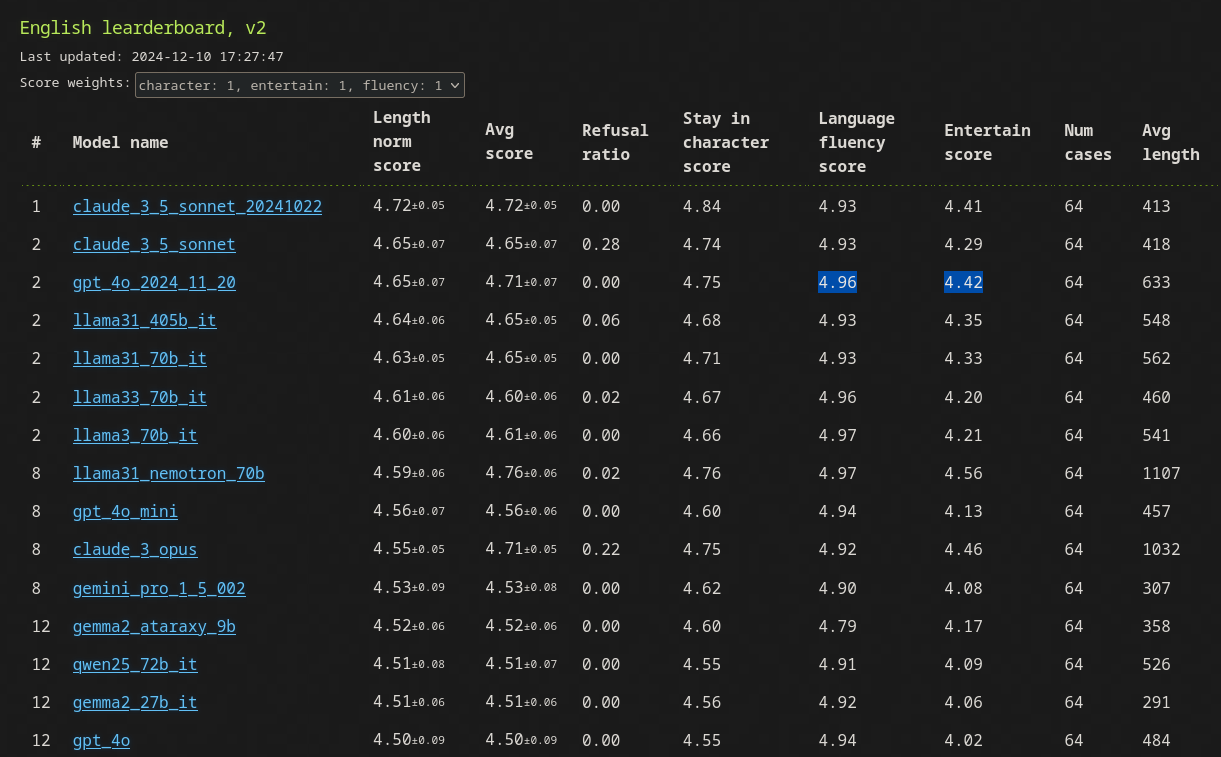Screen dimensions: 1221x757
Task: Click avg length 358 for gemma2_ataraxy_9b
Action: (1156, 626)
